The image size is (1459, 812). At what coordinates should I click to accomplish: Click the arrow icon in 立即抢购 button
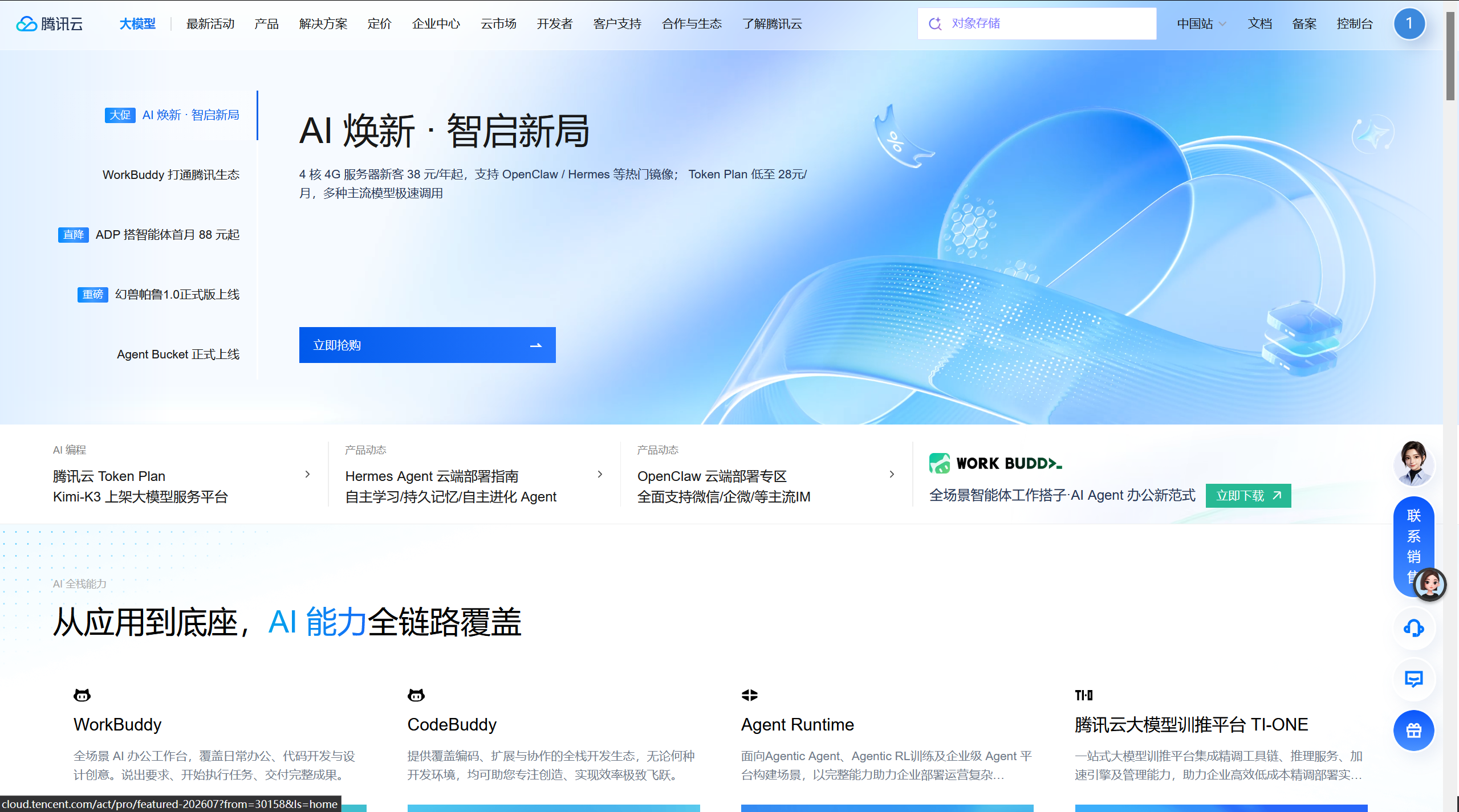click(535, 345)
